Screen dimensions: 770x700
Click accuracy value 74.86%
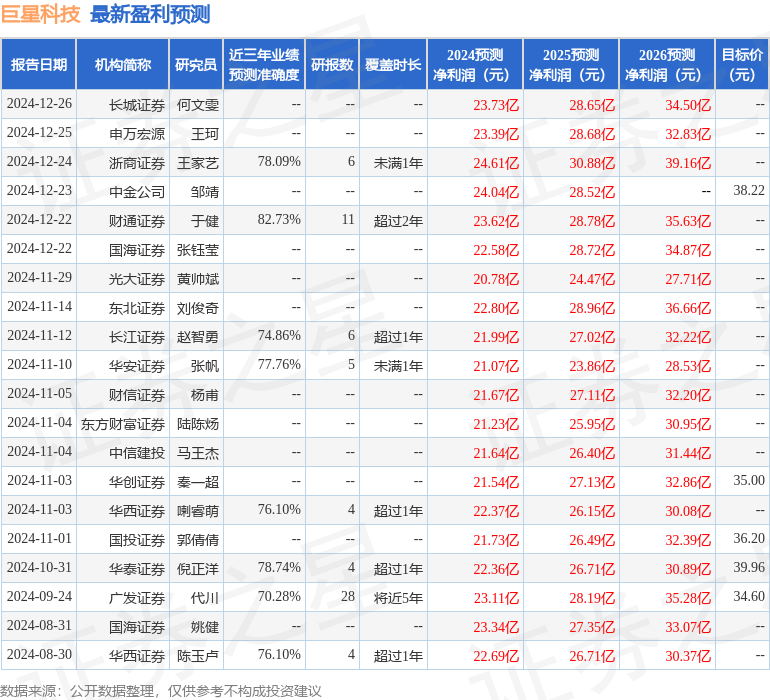(x=279, y=336)
